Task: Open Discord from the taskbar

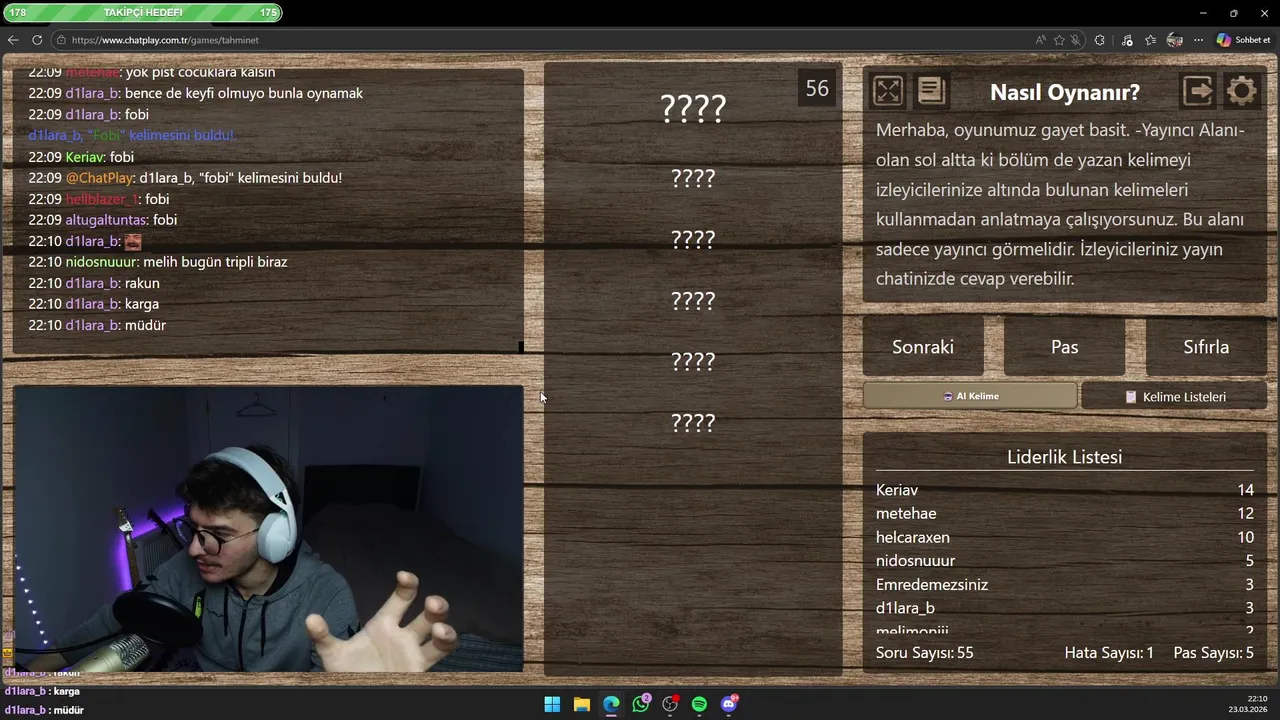Action: coord(729,704)
